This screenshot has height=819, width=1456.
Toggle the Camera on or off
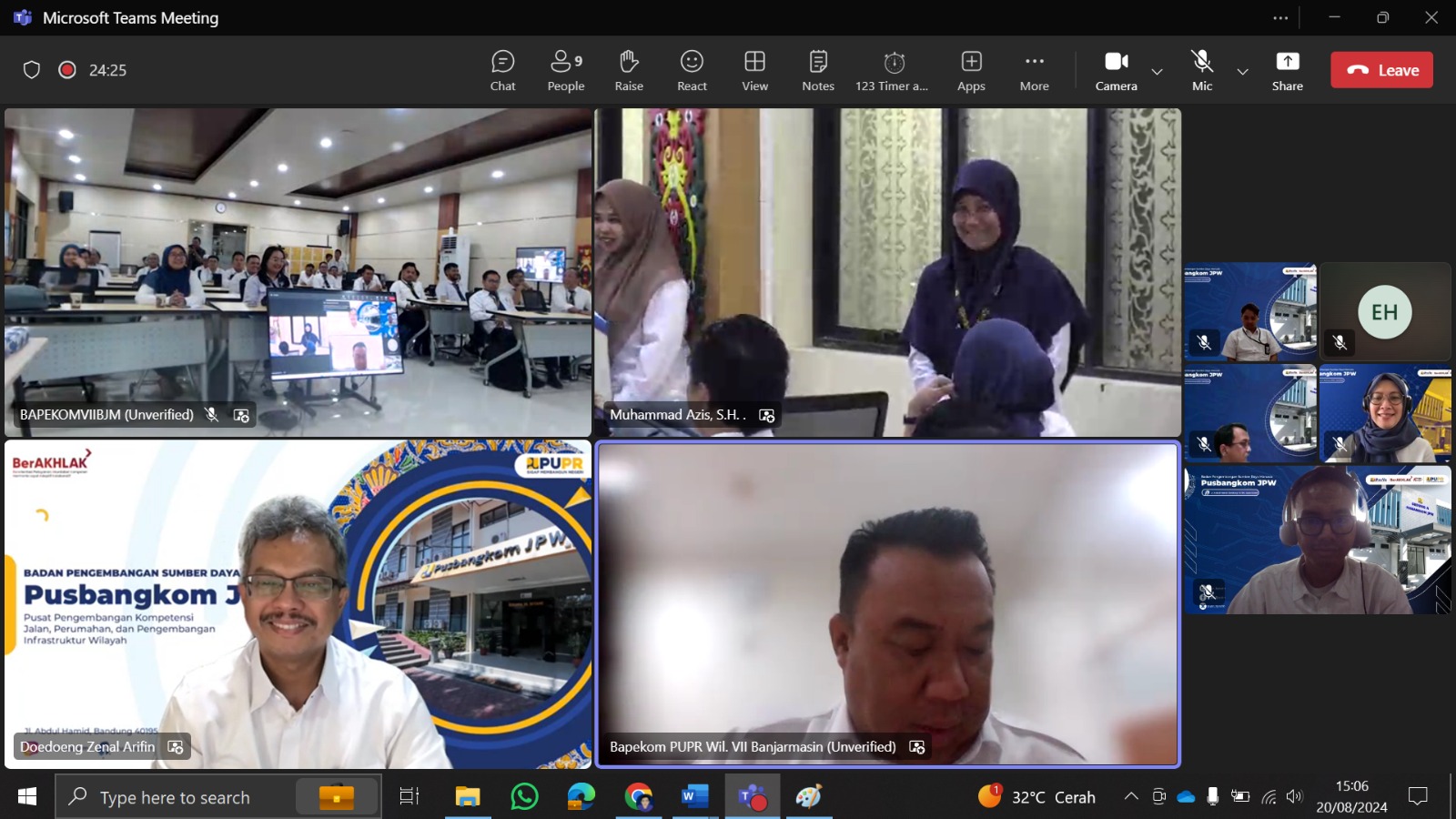click(x=1117, y=70)
